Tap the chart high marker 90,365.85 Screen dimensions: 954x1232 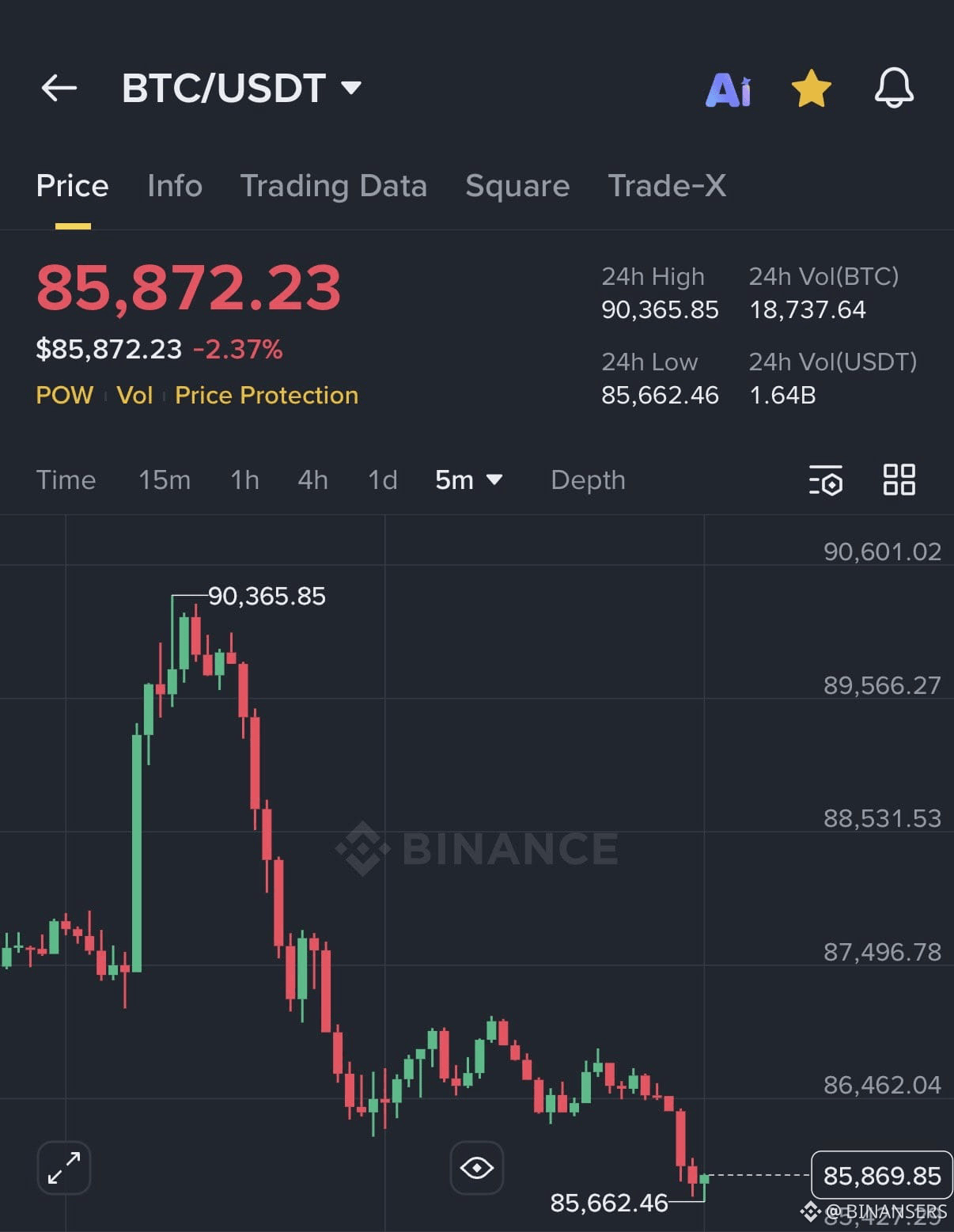(267, 596)
